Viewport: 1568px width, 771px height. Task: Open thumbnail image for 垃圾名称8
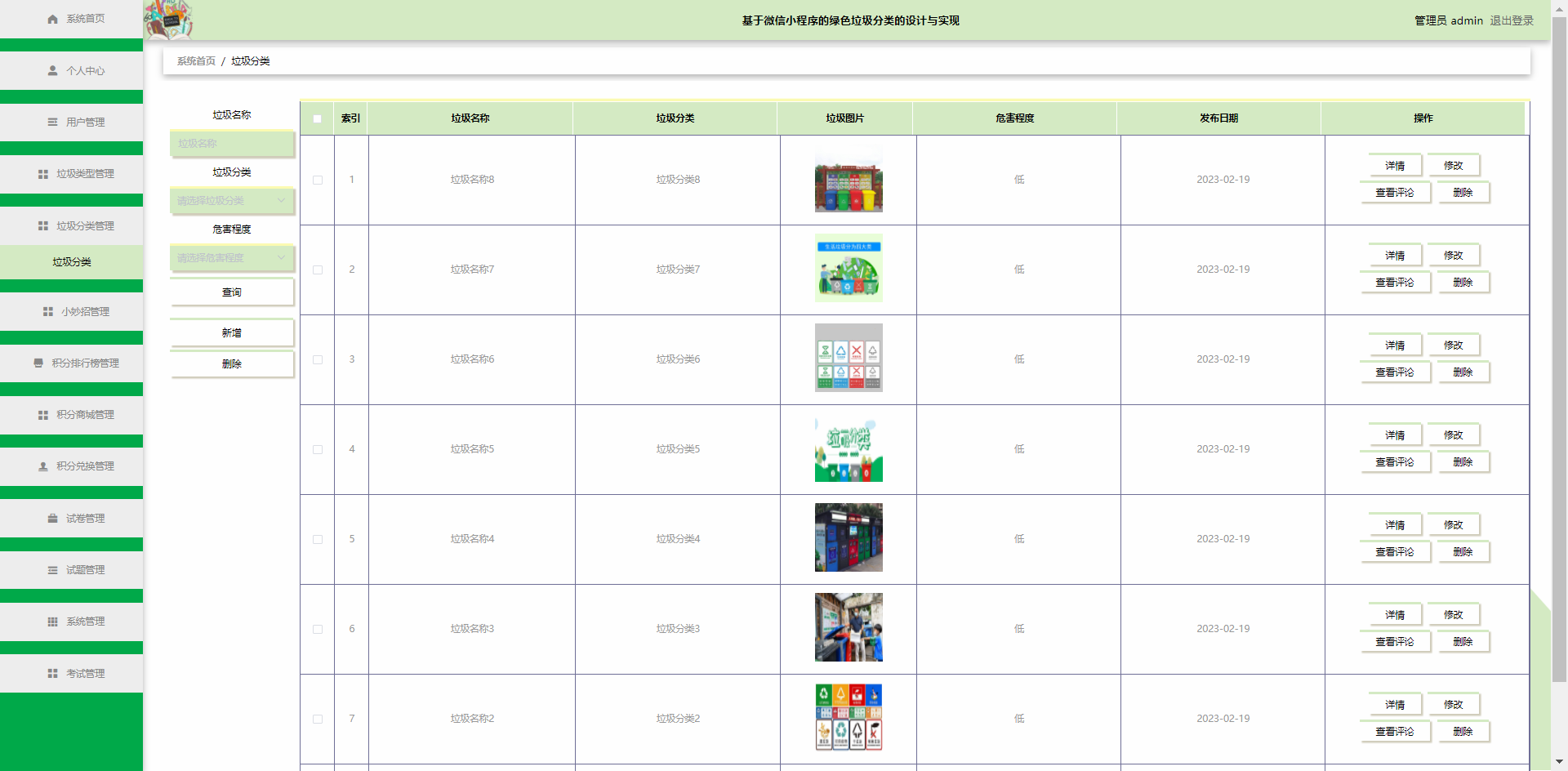[849, 178]
